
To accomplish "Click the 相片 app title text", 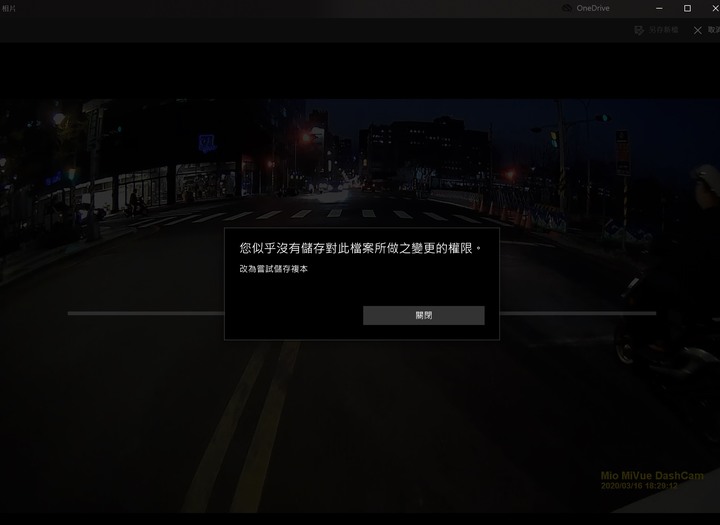I will coord(8,8).
